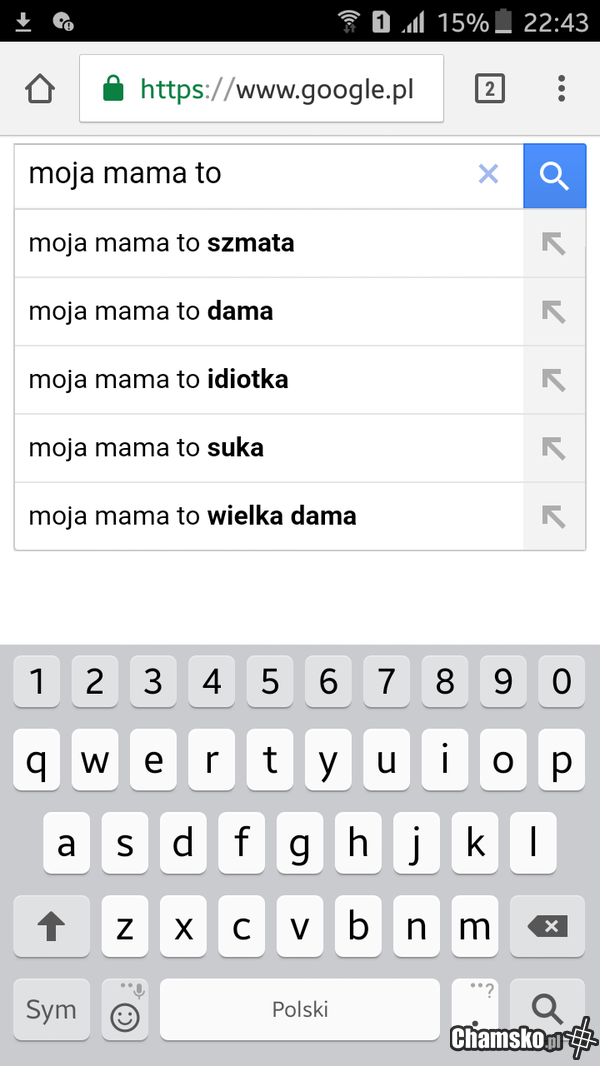Image resolution: width=600 pixels, height=1066 pixels.
Task: Fill query with the 'dama' suggestion arrow
Action: pyautogui.click(x=553, y=312)
